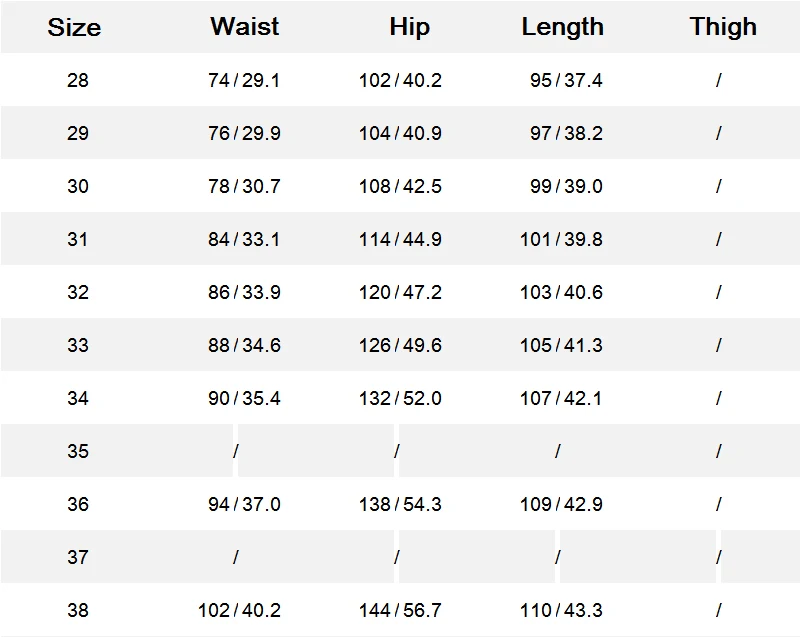Select waist value 102 / 40.2 for size 38
This screenshot has width=800, height=637.
click(239, 610)
